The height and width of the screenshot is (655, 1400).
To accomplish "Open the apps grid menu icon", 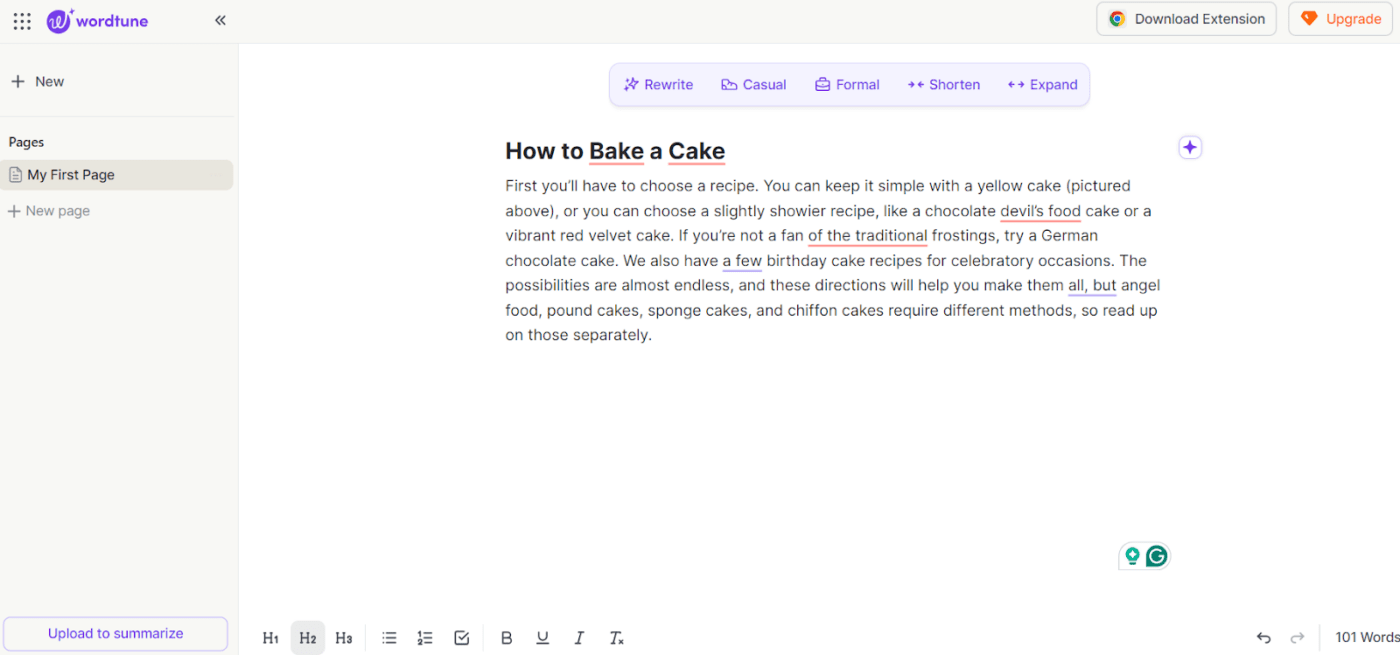I will (22, 21).
